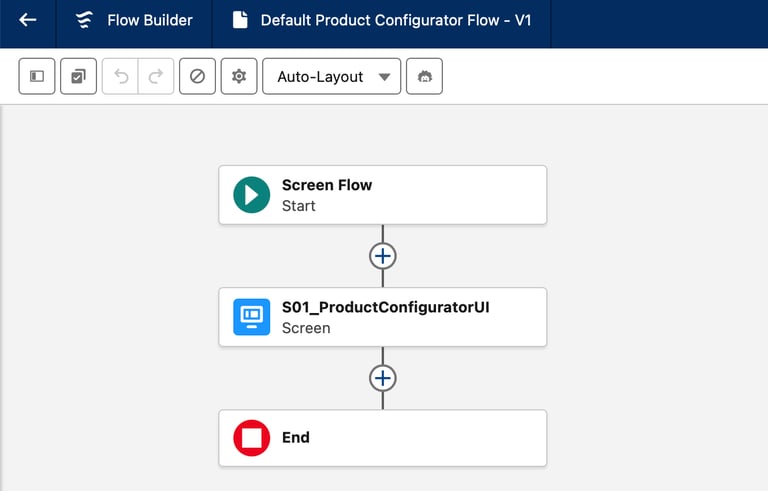Click the blue Screen element icon

tap(252, 317)
